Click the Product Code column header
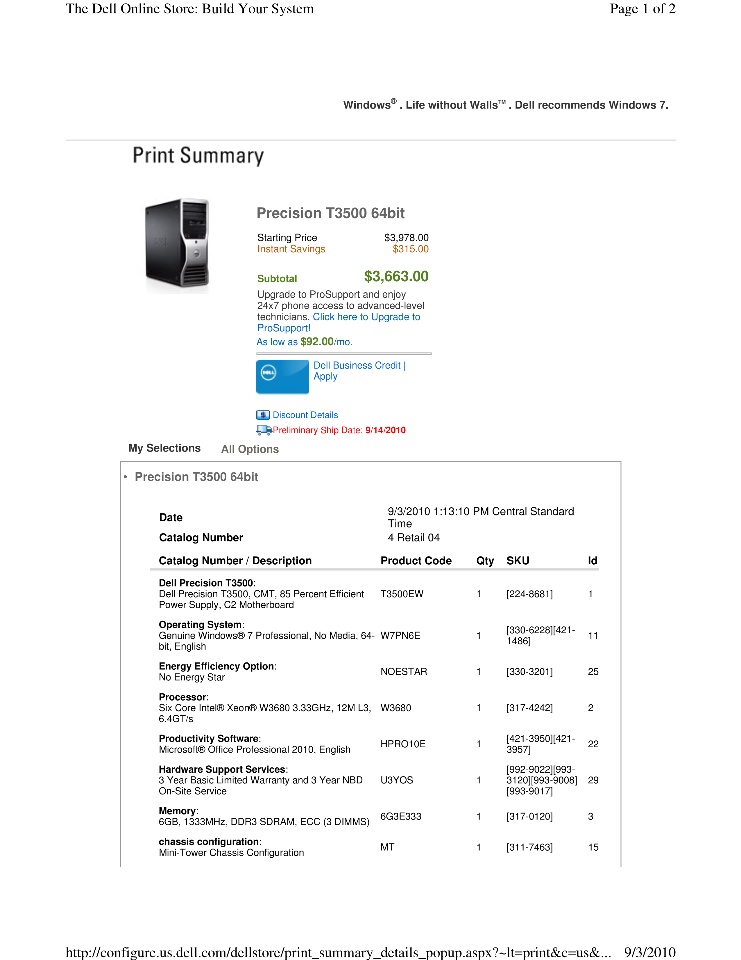 click(416, 560)
